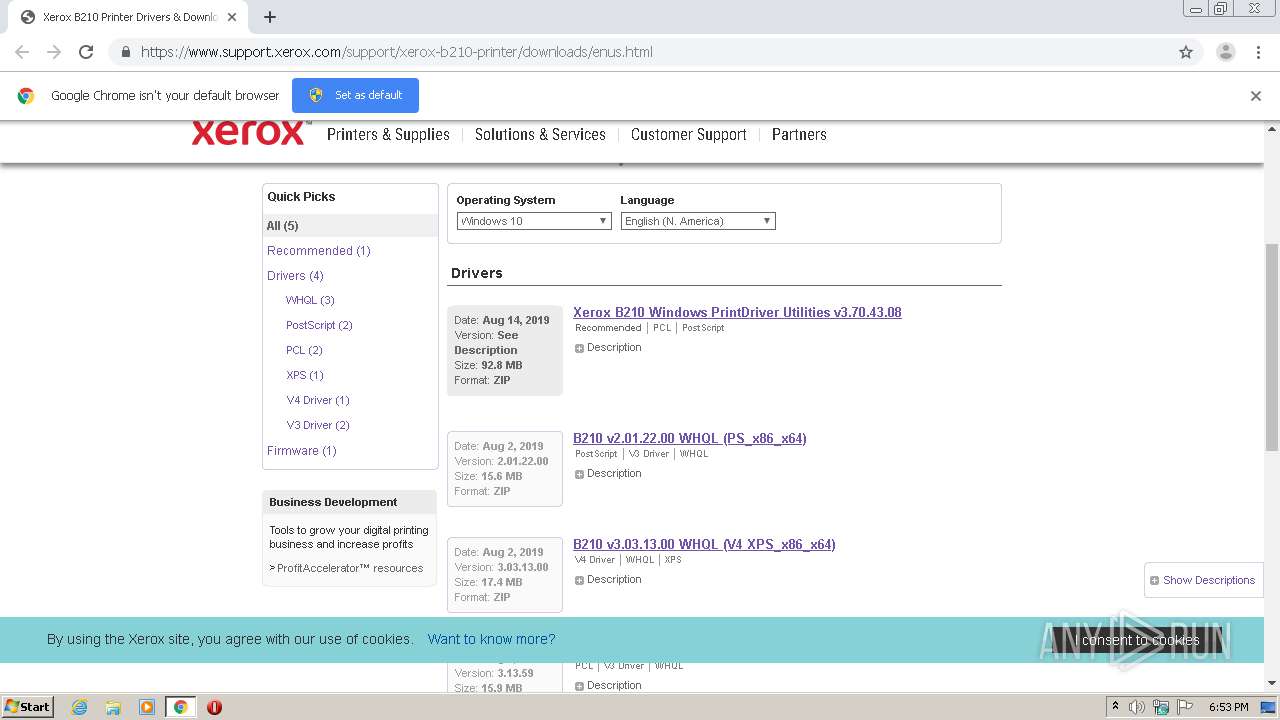Click Want to know more about cookies
This screenshot has height=720, width=1280.
[x=491, y=639]
